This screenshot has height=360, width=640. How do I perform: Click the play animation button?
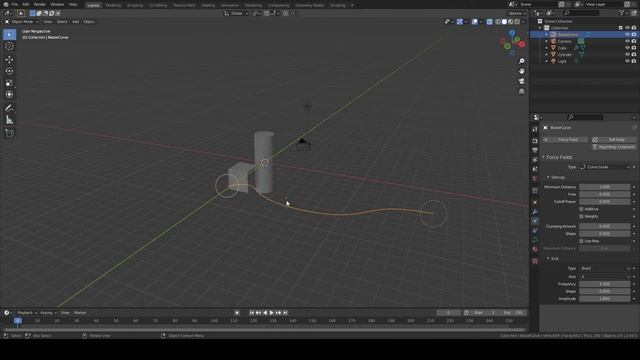pos(271,313)
